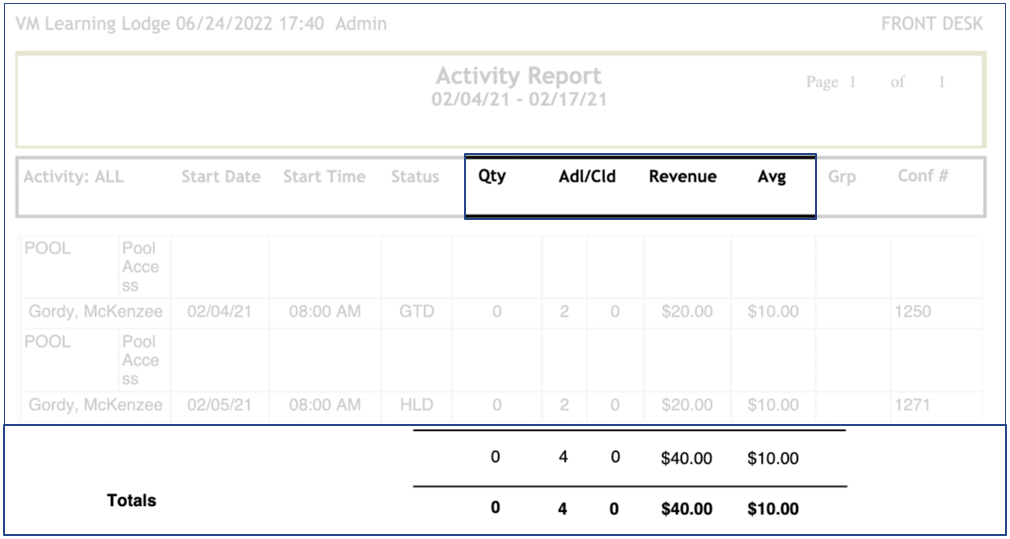Select the Start Date column header

pyautogui.click(x=220, y=177)
